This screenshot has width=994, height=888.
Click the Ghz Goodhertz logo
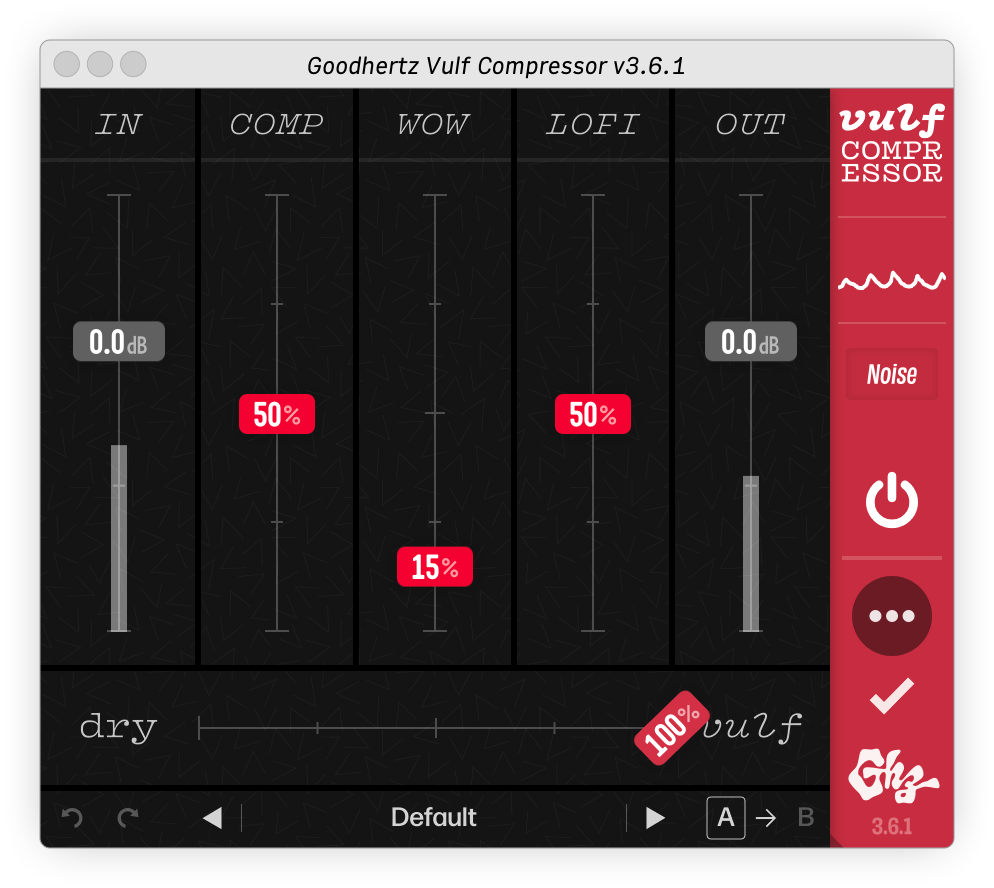893,776
